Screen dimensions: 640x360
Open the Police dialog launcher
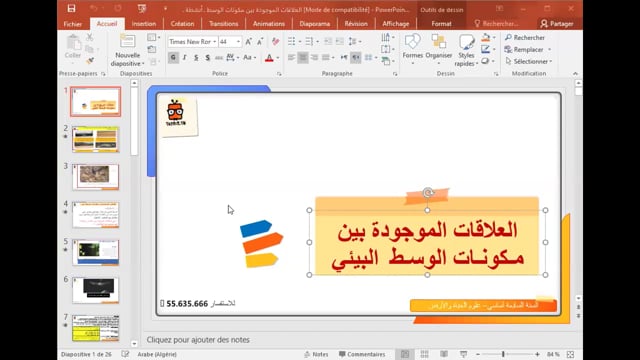tap(279, 74)
